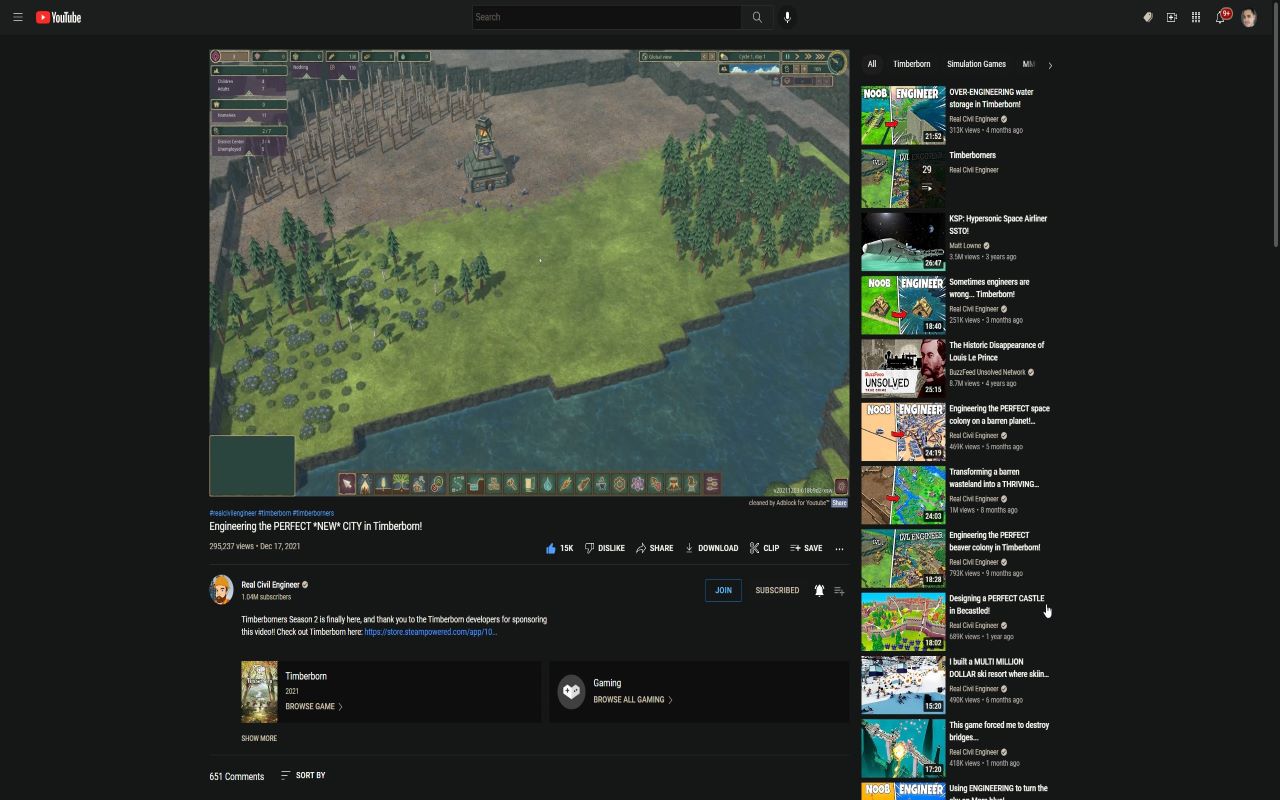Open Engineering the PERFECT beaver colony video

tap(903, 558)
